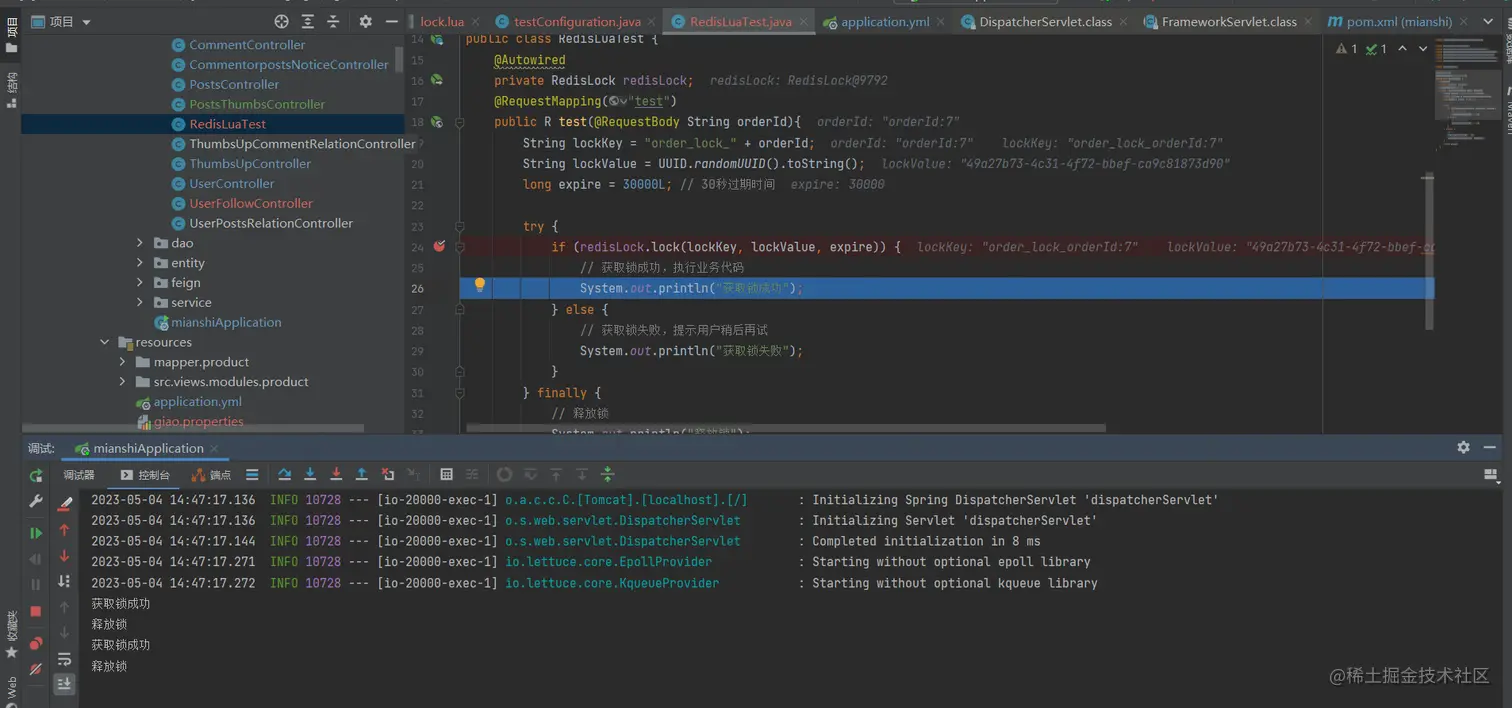The width and height of the screenshot is (1512, 708).
Task: Expand the service folder
Action: pyautogui.click(x=141, y=302)
